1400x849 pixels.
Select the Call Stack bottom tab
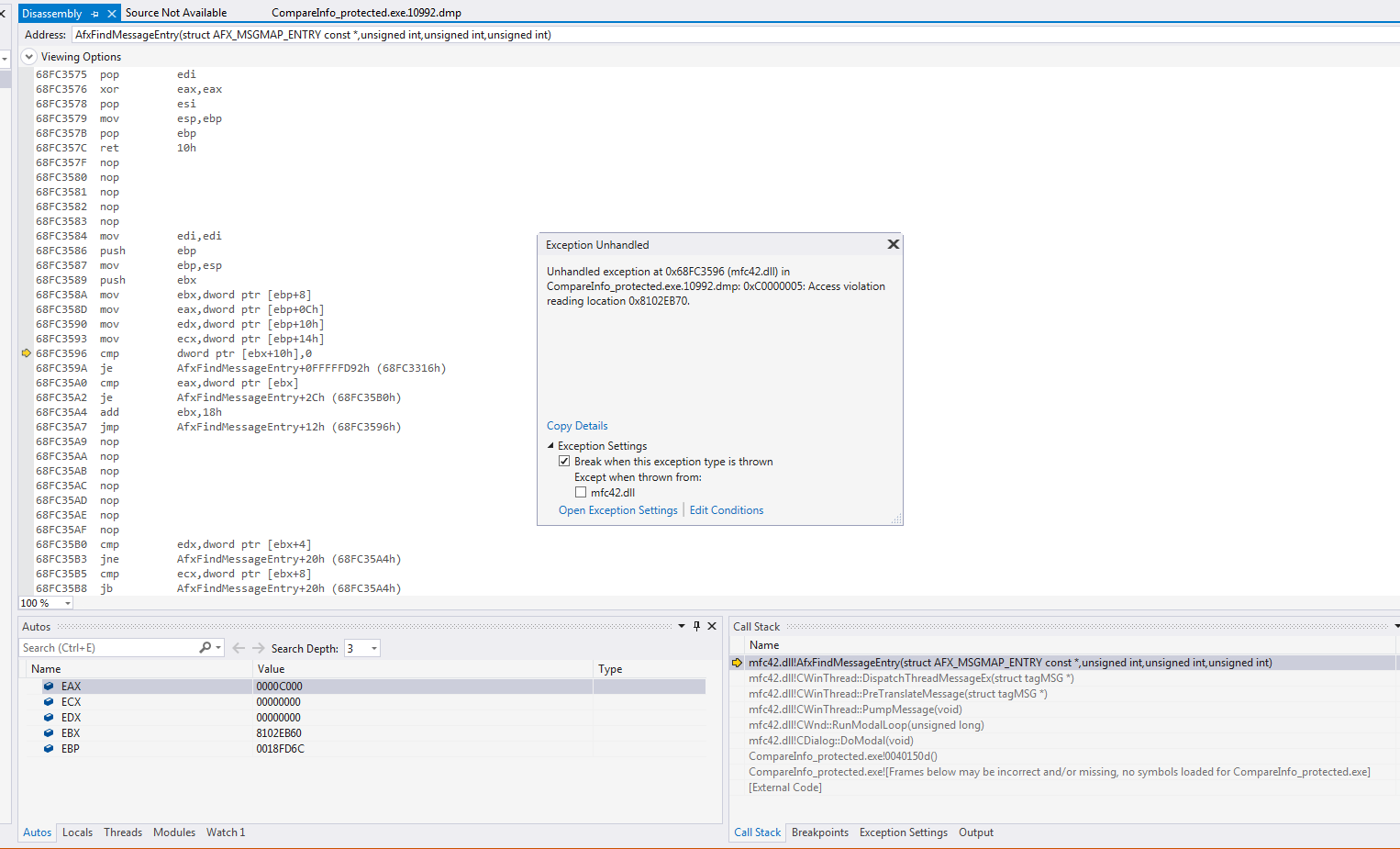point(758,832)
